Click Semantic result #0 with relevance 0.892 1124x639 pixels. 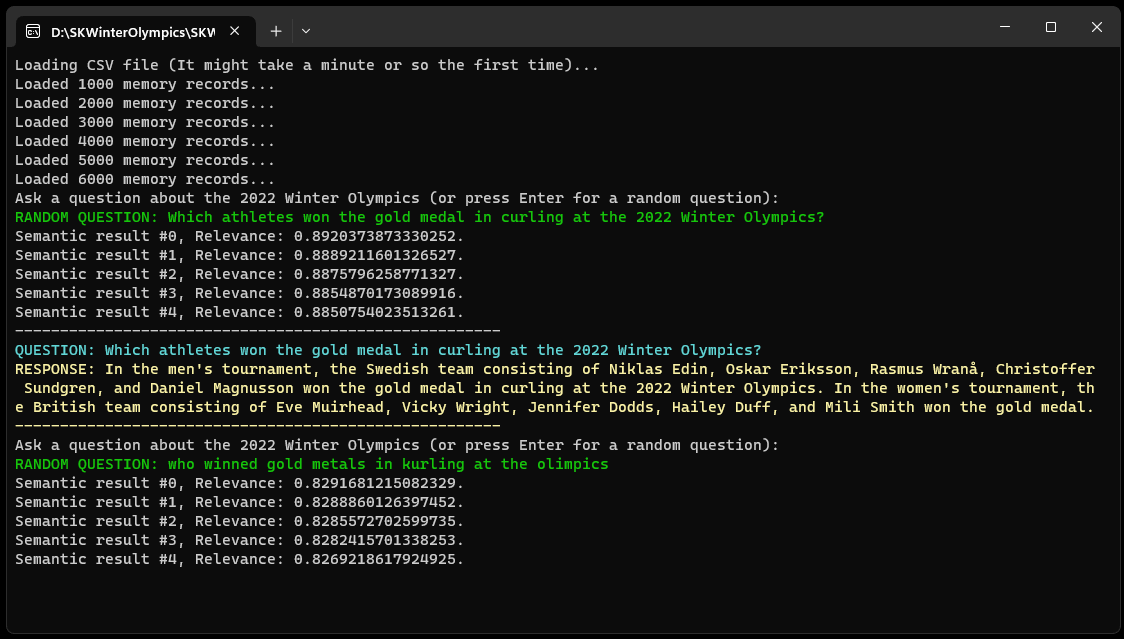pos(239,236)
